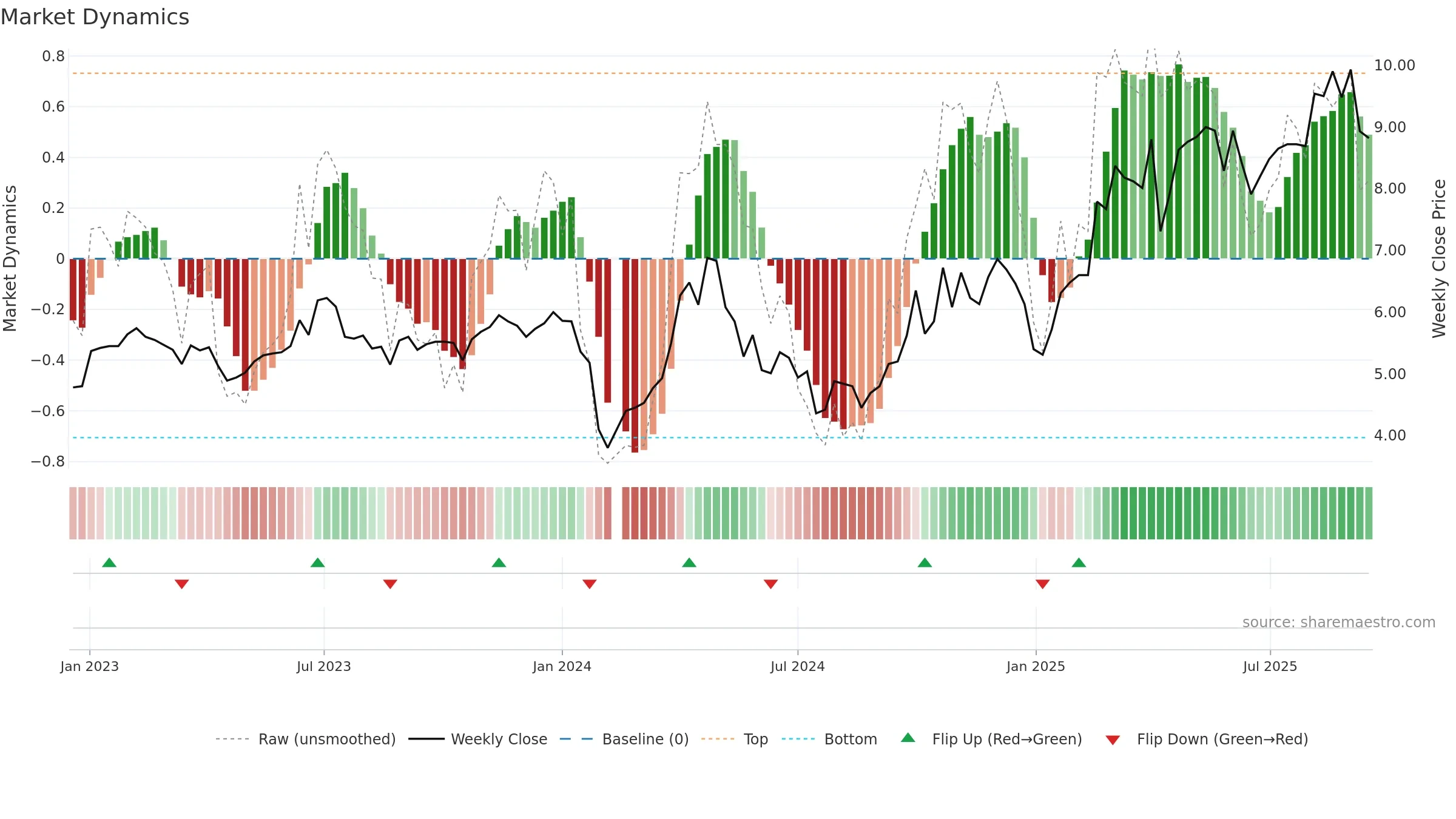Toggle the Weekly Close legend entry

(x=477, y=739)
